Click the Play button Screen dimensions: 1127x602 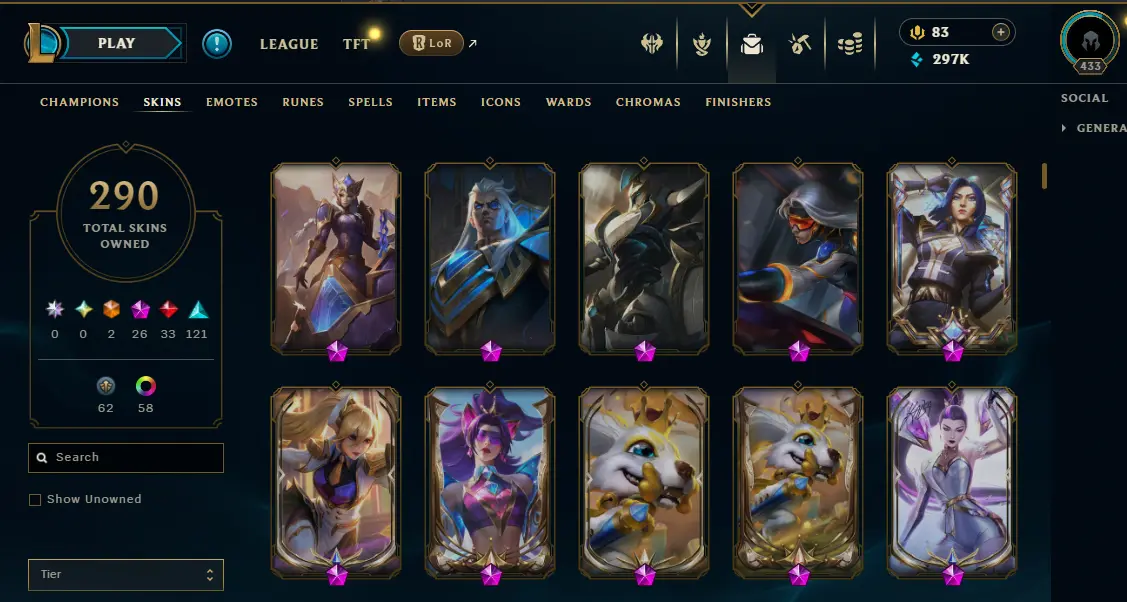point(116,43)
